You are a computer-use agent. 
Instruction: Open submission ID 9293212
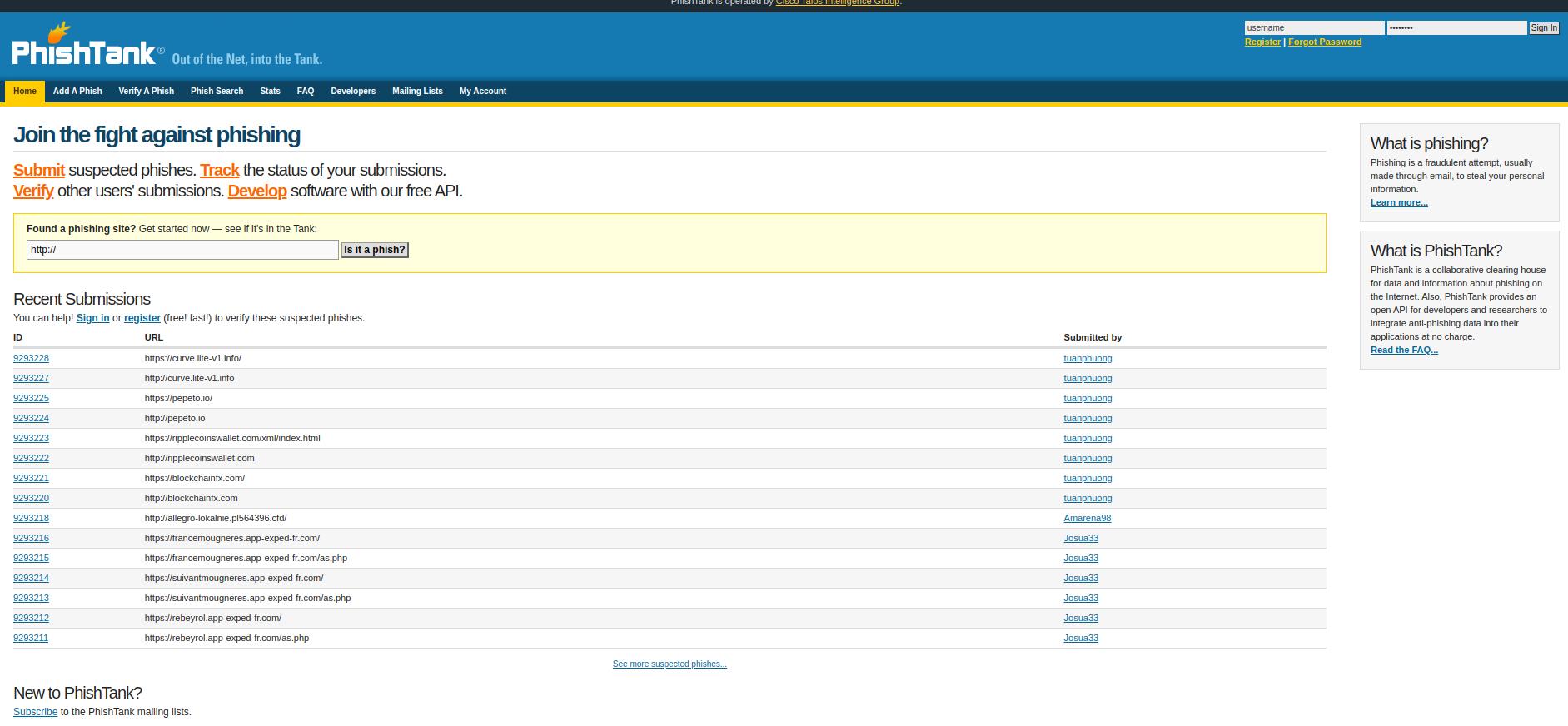(31, 618)
